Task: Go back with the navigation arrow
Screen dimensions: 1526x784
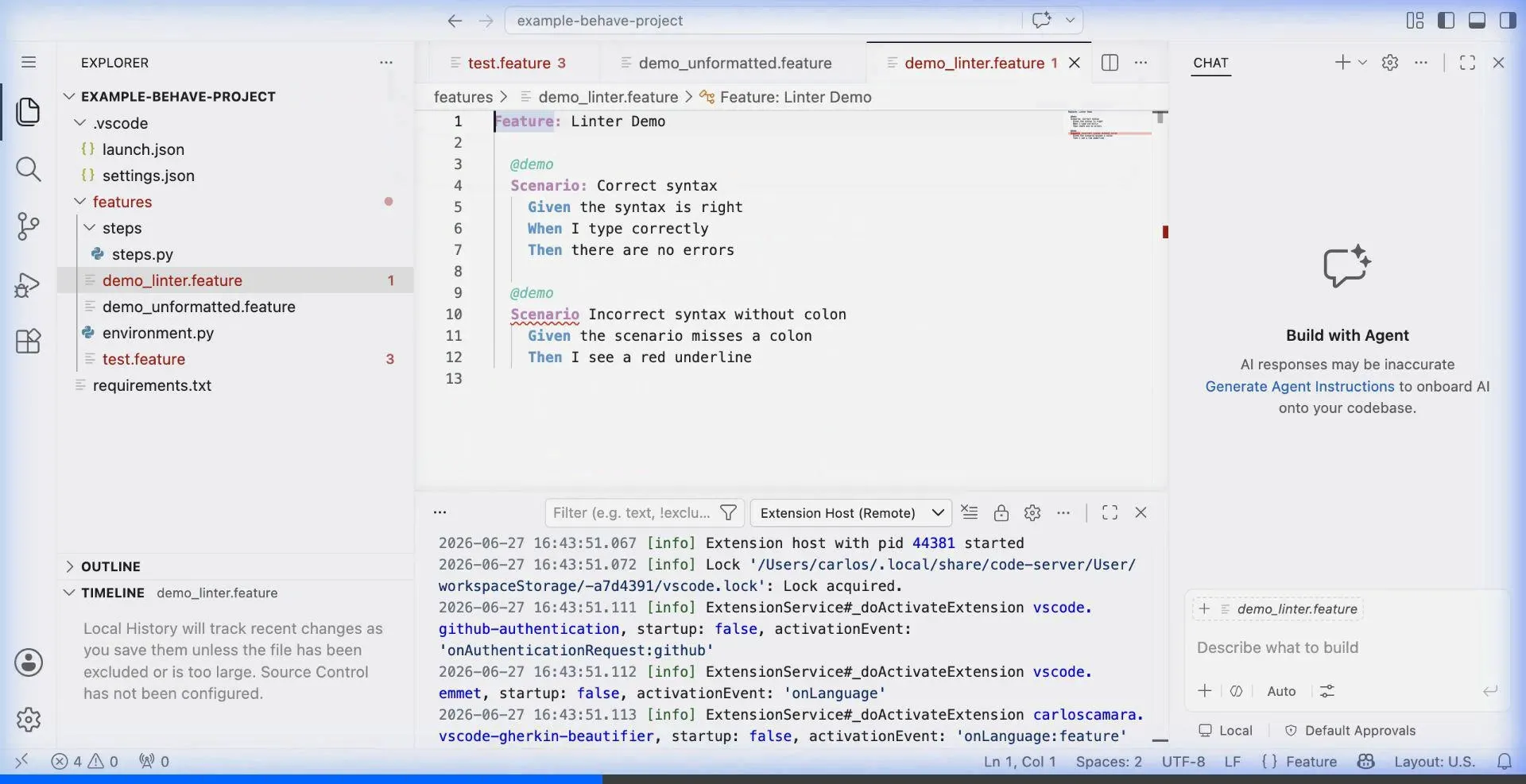Action: 455,21
